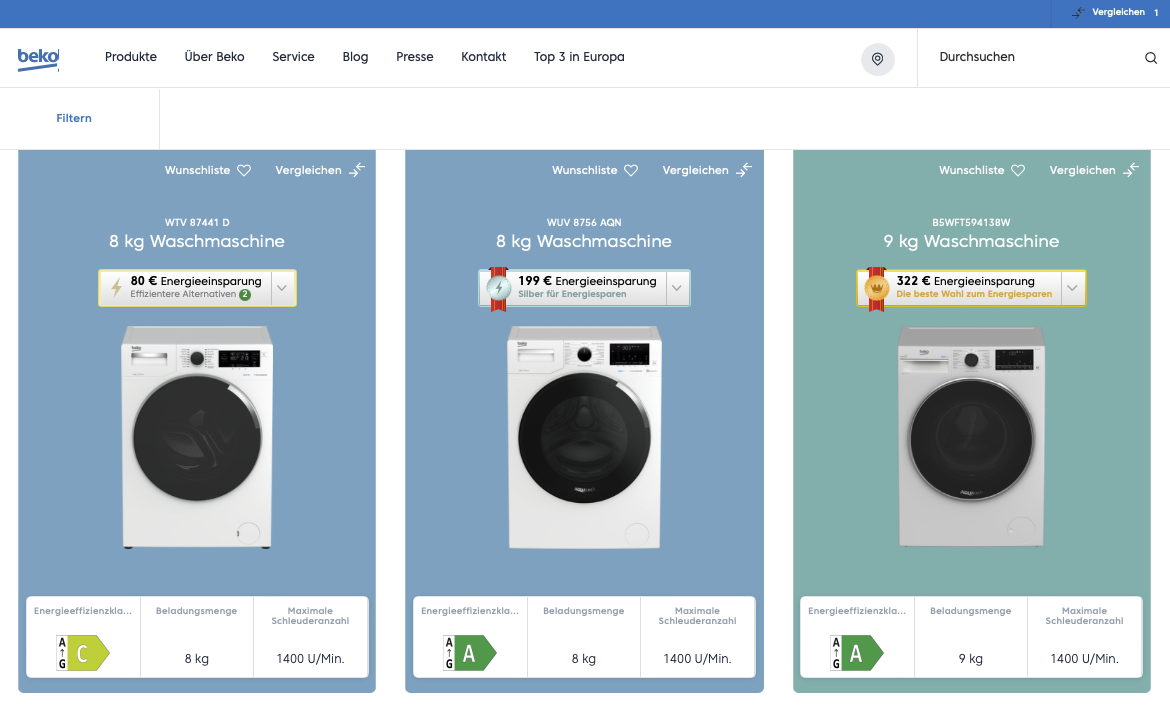Go to the Service menu item
Viewport: 1170px width, 712px height.
(x=293, y=57)
